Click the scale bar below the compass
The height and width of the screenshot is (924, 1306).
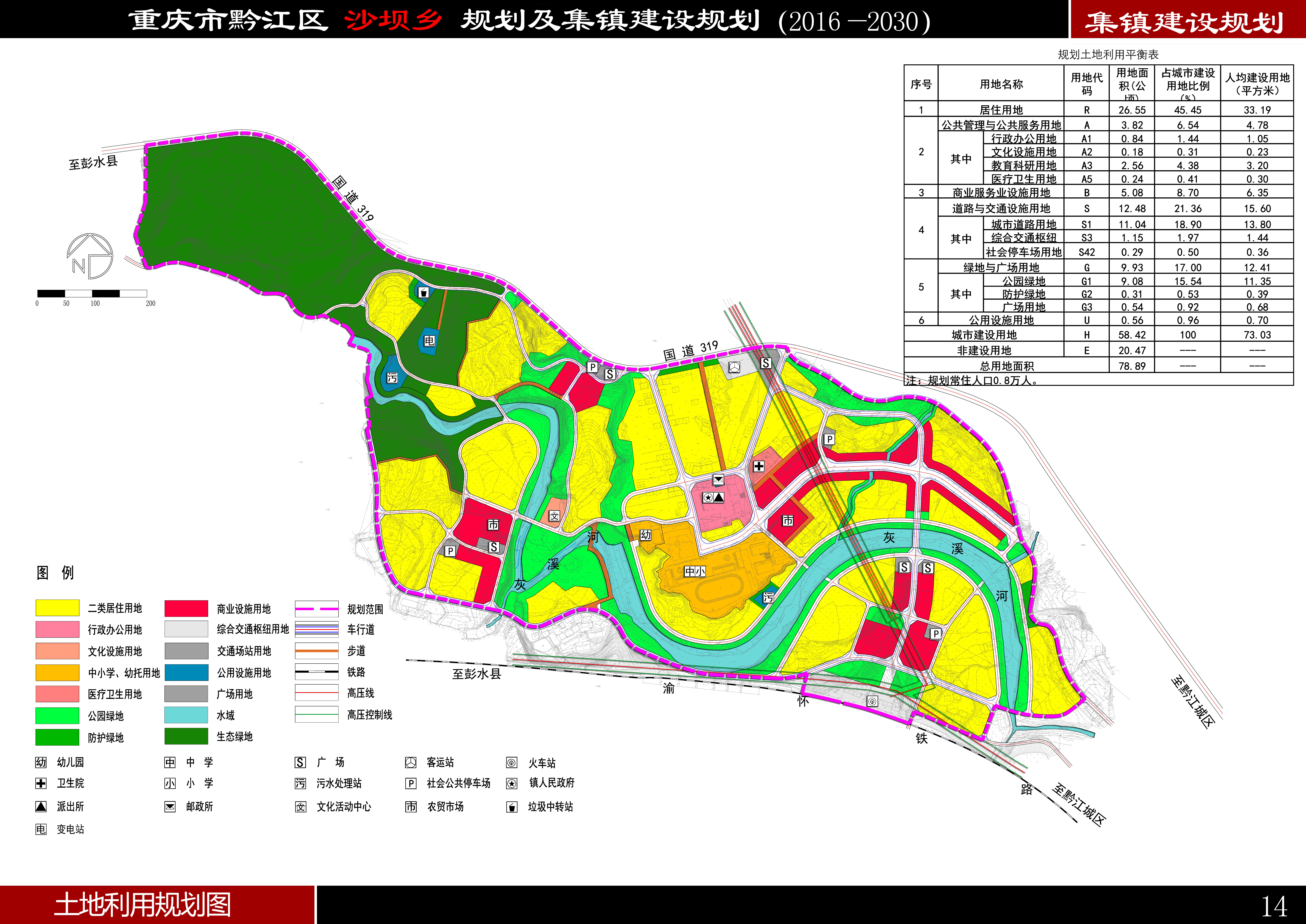(x=92, y=294)
